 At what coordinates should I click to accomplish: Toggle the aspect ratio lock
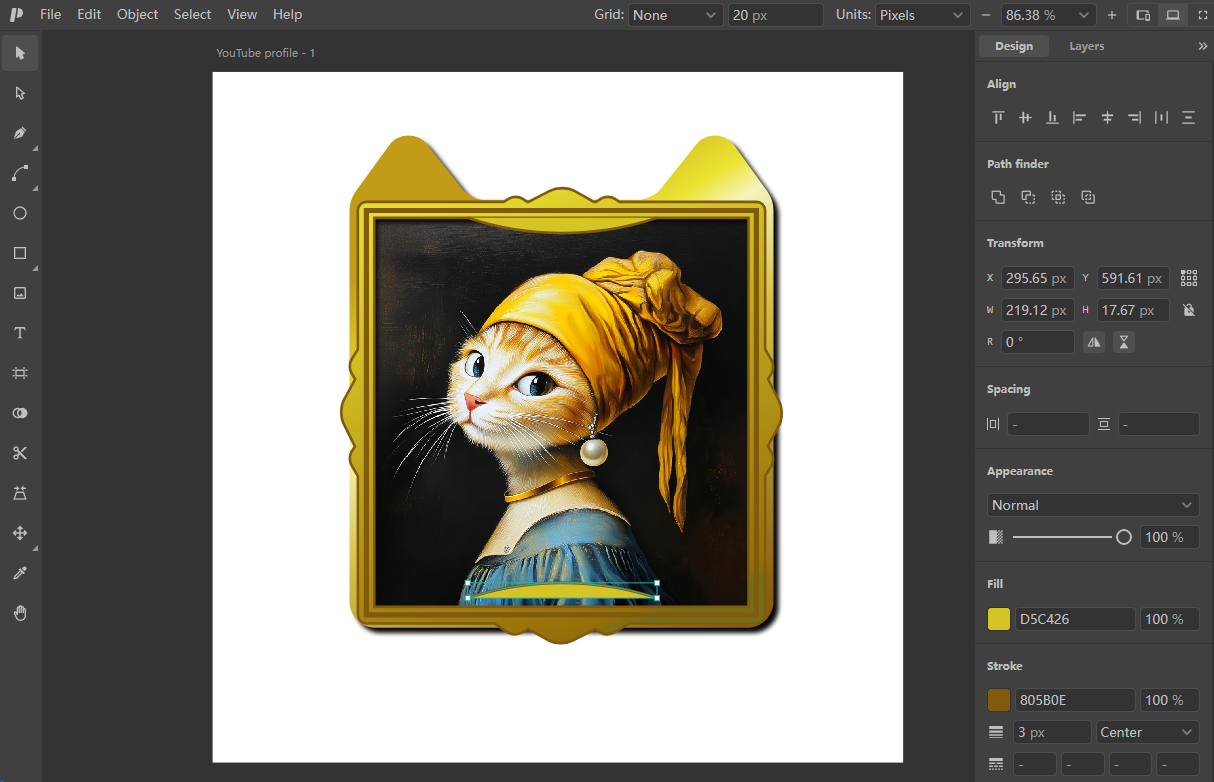1189,310
